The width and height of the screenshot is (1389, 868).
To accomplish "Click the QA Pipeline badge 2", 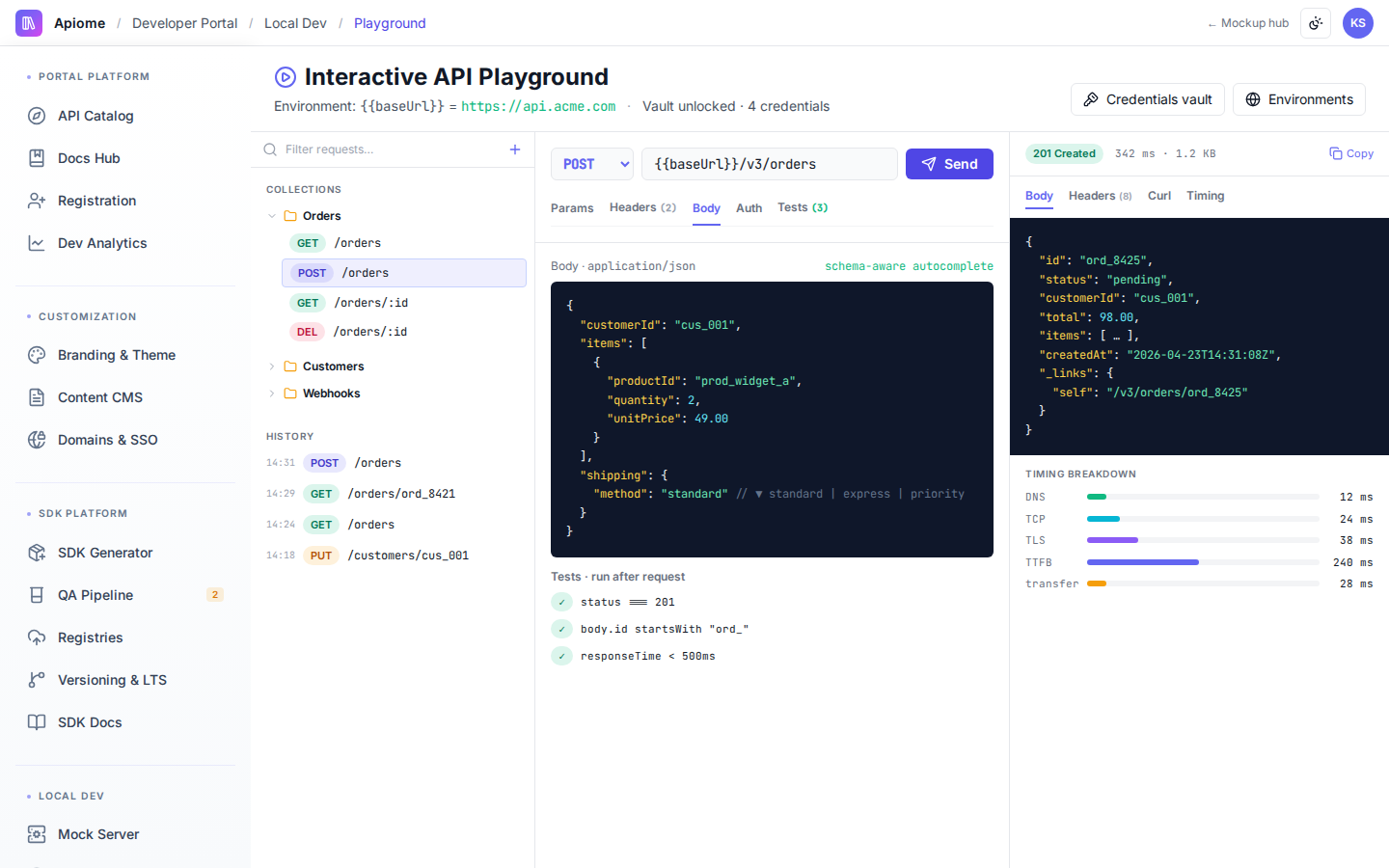I will tap(215, 595).
